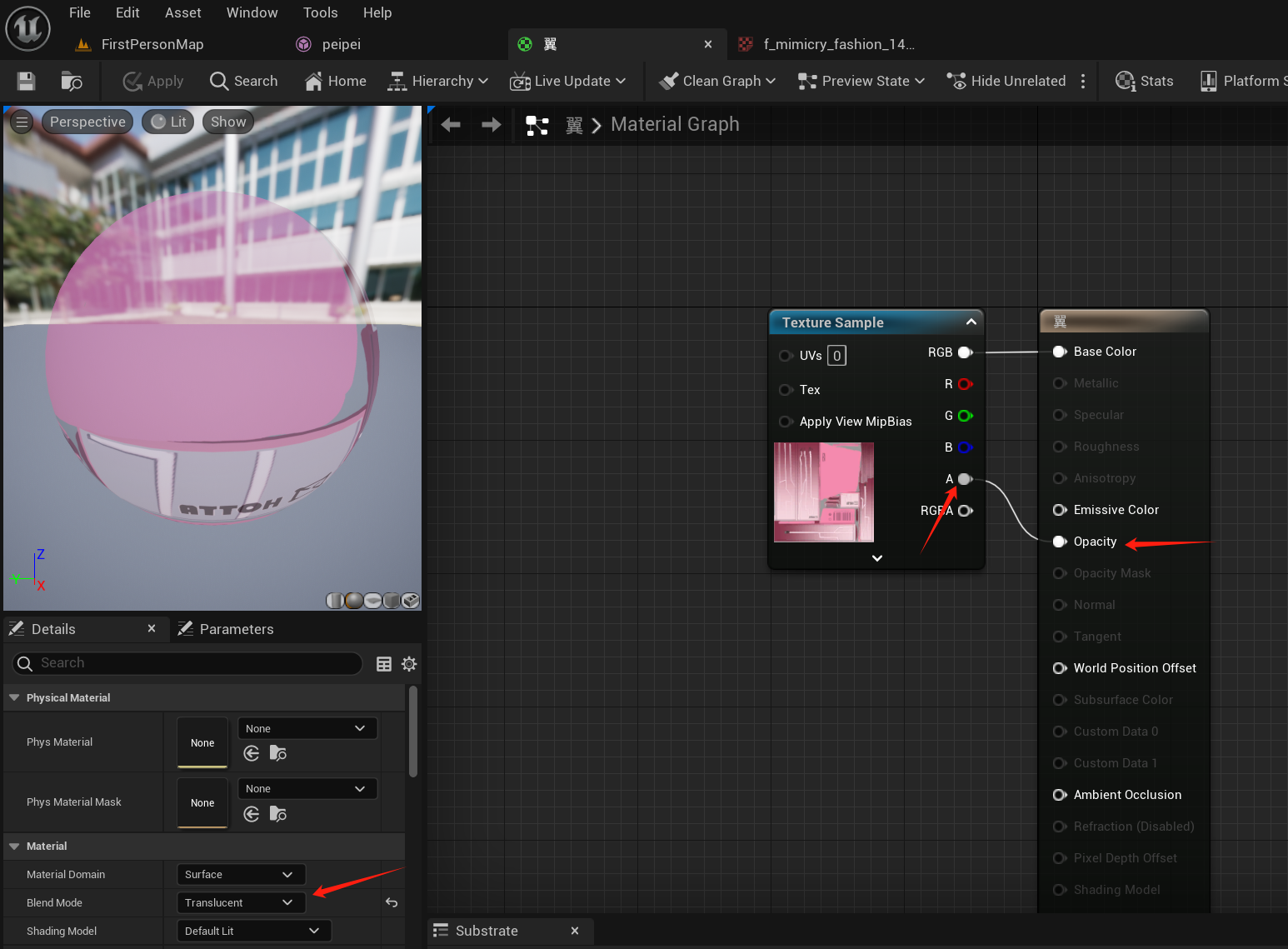The width and height of the screenshot is (1288, 949).
Task: Click the green G output pin
Action: pos(966,416)
